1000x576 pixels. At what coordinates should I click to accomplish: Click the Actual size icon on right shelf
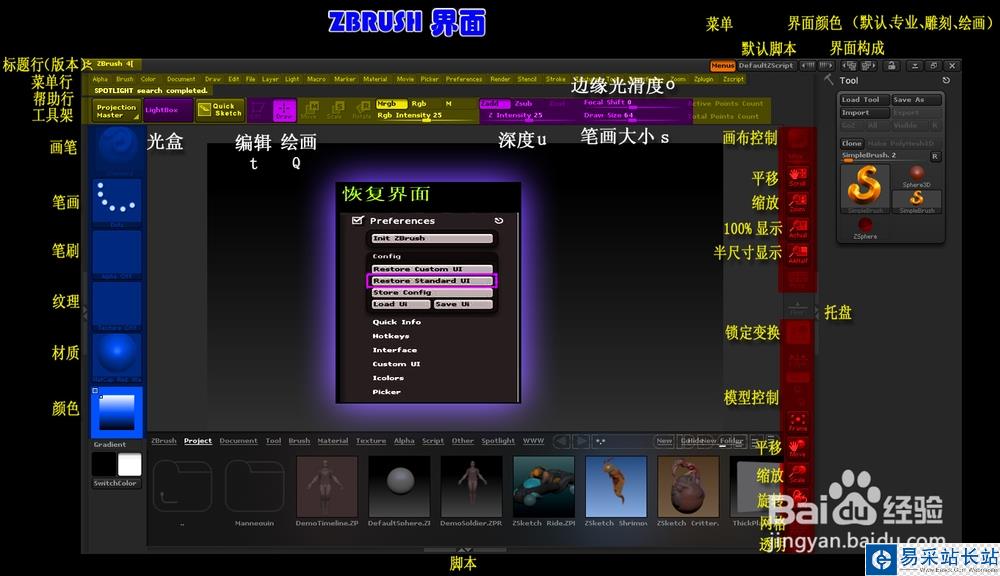[797, 228]
